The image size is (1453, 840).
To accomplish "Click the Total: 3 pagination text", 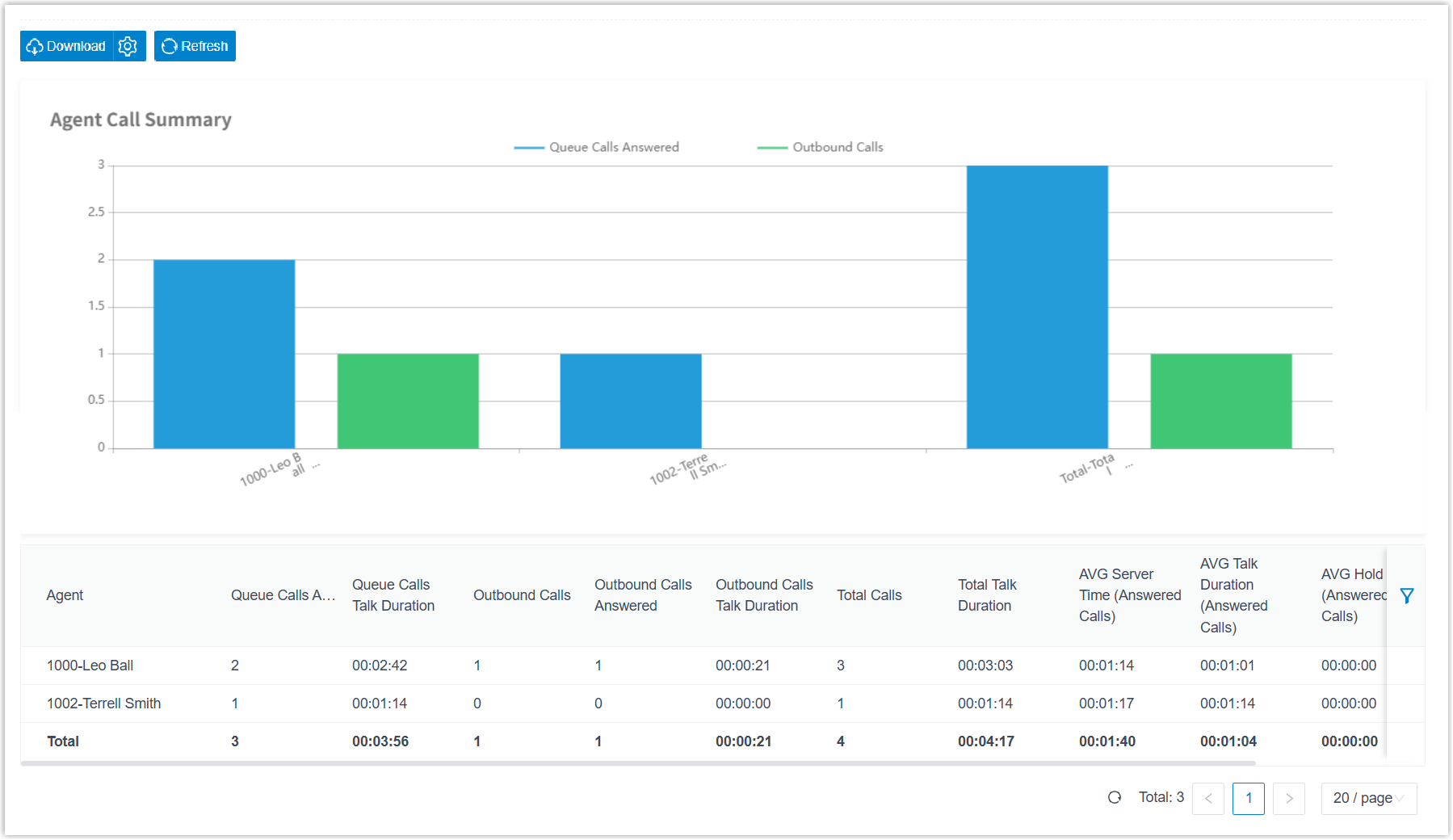I will [x=1161, y=797].
